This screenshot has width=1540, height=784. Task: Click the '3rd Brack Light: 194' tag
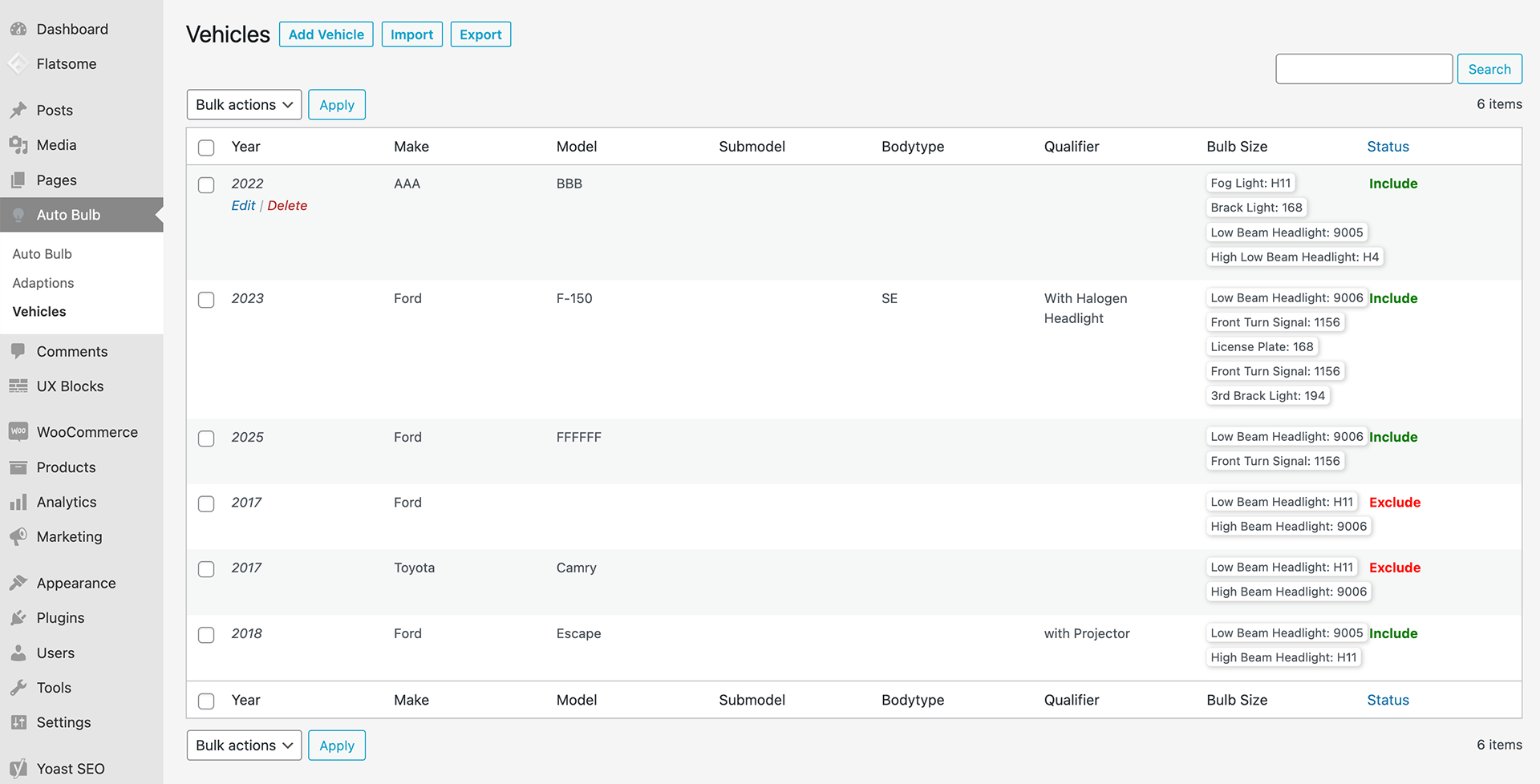(x=1267, y=395)
